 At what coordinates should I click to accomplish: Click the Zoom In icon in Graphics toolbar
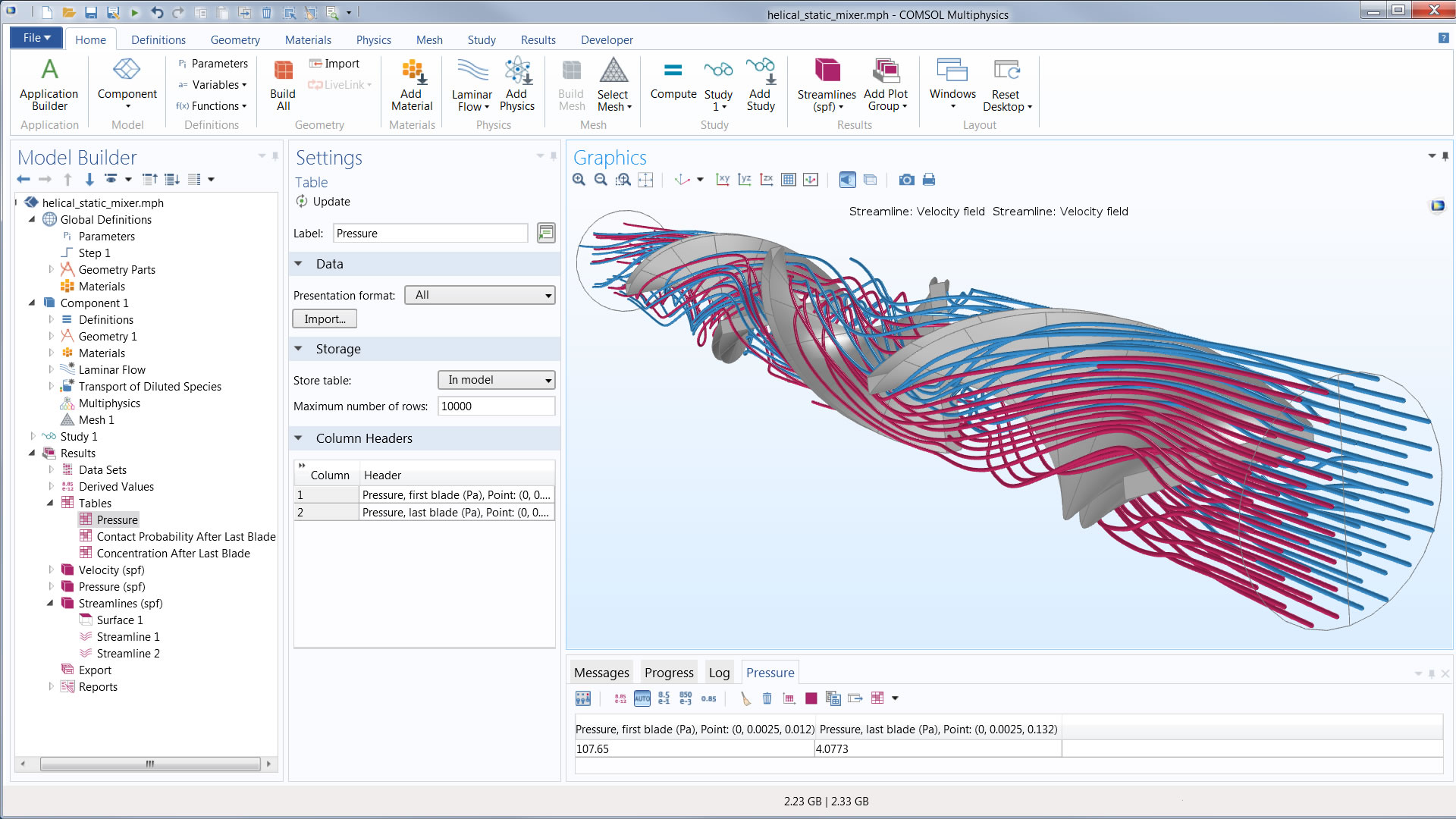579,180
